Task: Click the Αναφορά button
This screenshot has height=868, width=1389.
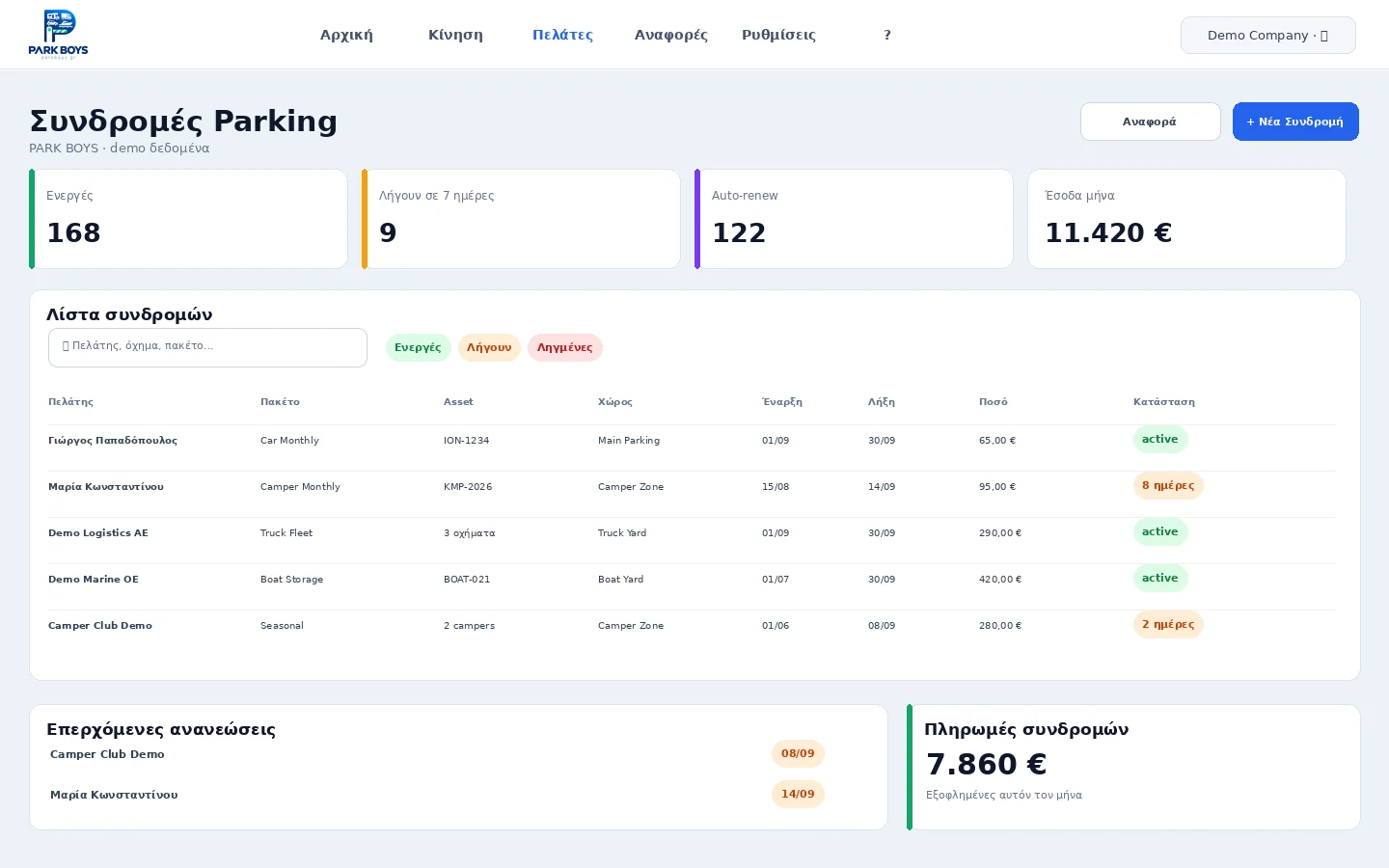Action: click(1150, 122)
